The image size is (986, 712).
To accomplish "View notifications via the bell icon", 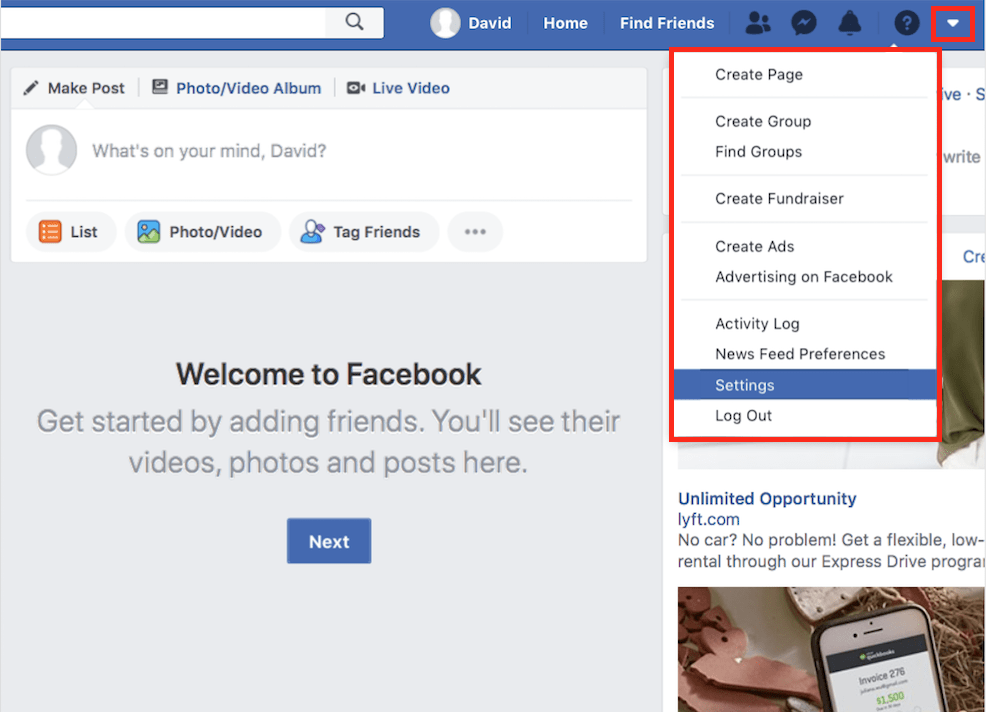I will click(x=850, y=22).
